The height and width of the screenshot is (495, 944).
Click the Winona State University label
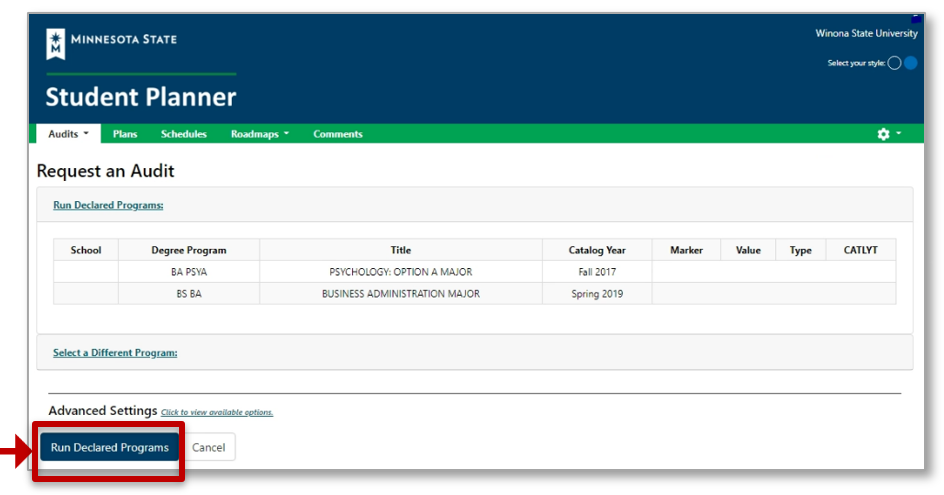(x=865, y=34)
